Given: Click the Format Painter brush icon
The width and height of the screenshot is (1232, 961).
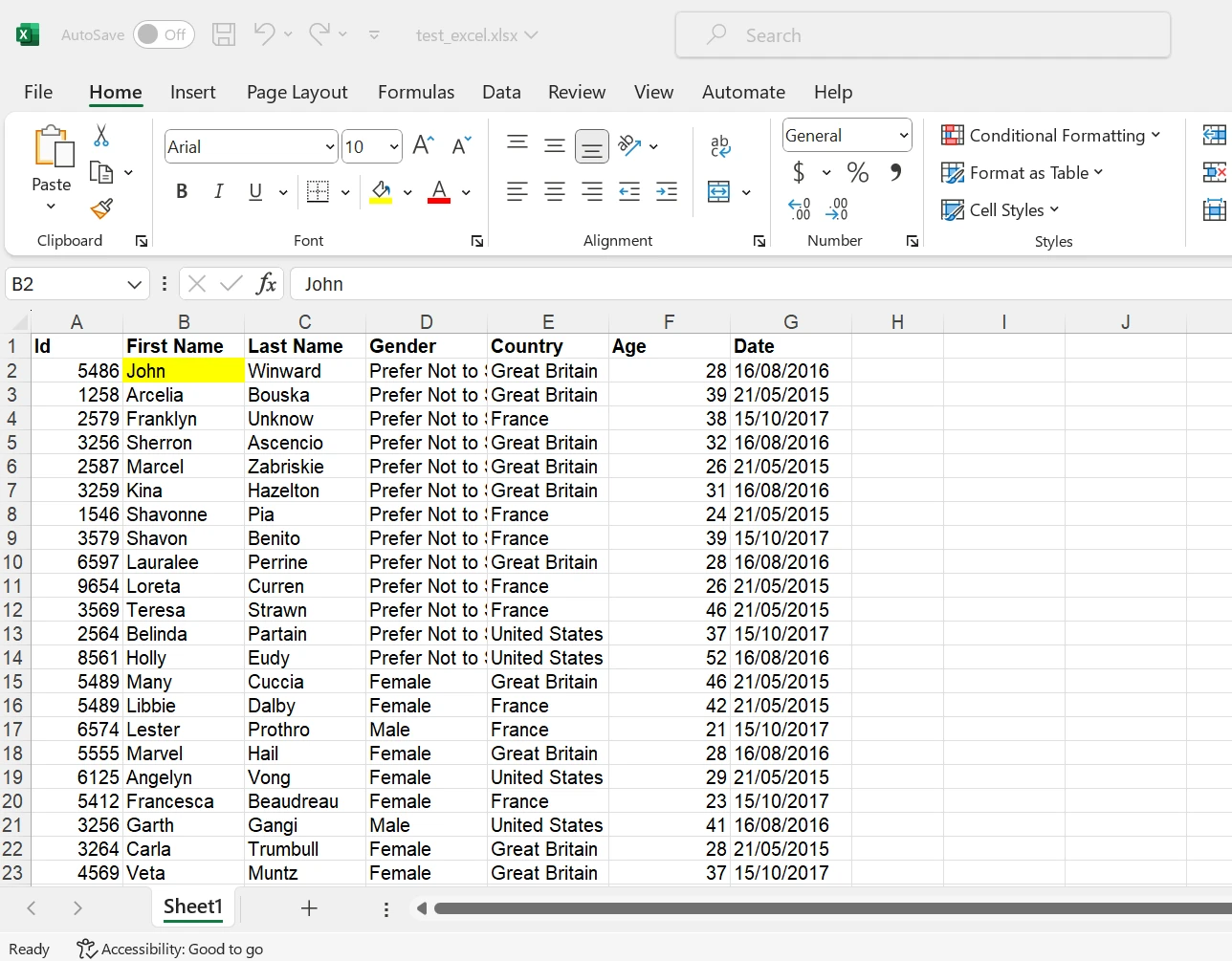Looking at the screenshot, I should (101, 207).
